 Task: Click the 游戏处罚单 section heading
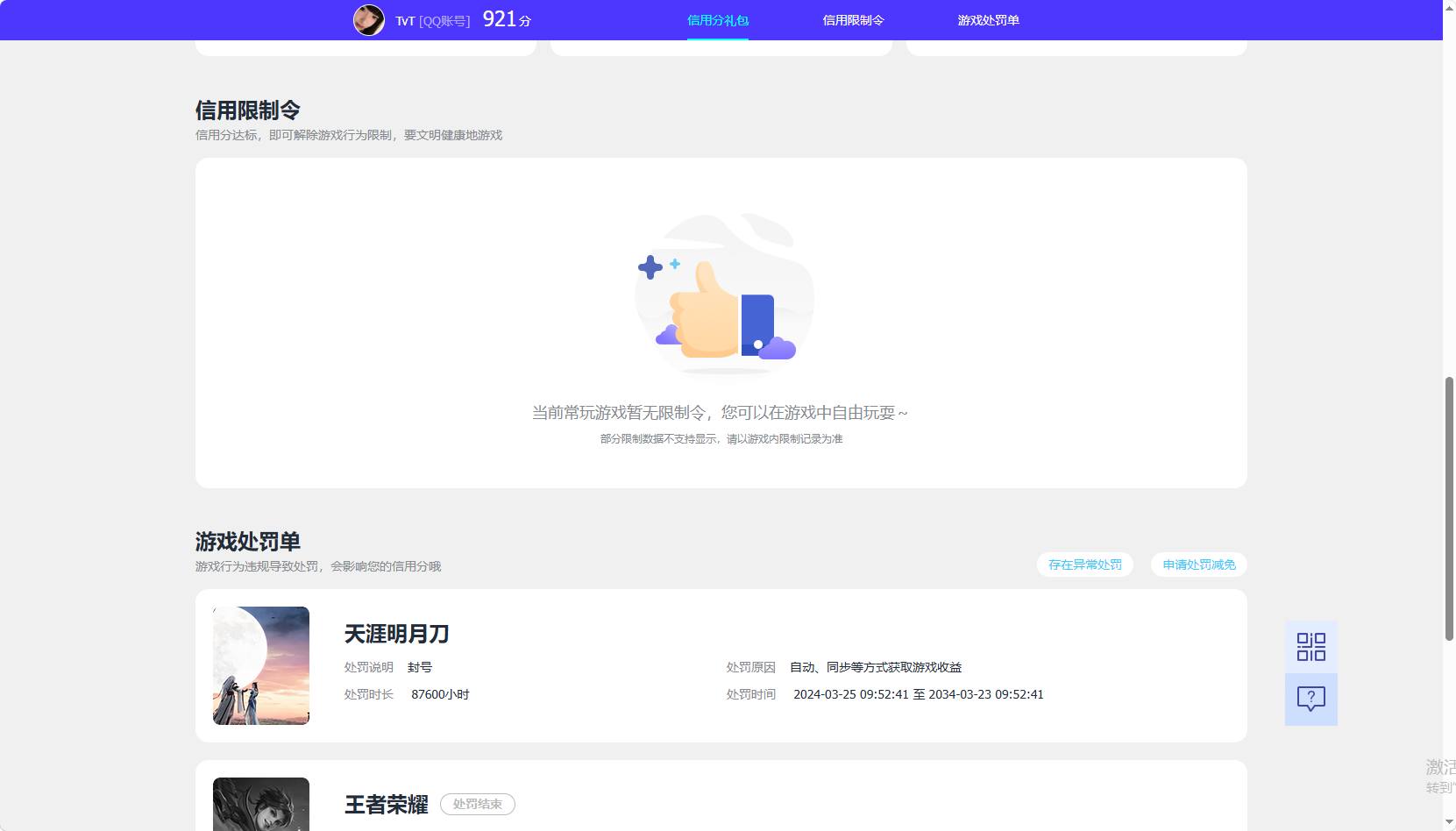coord(248,542)
